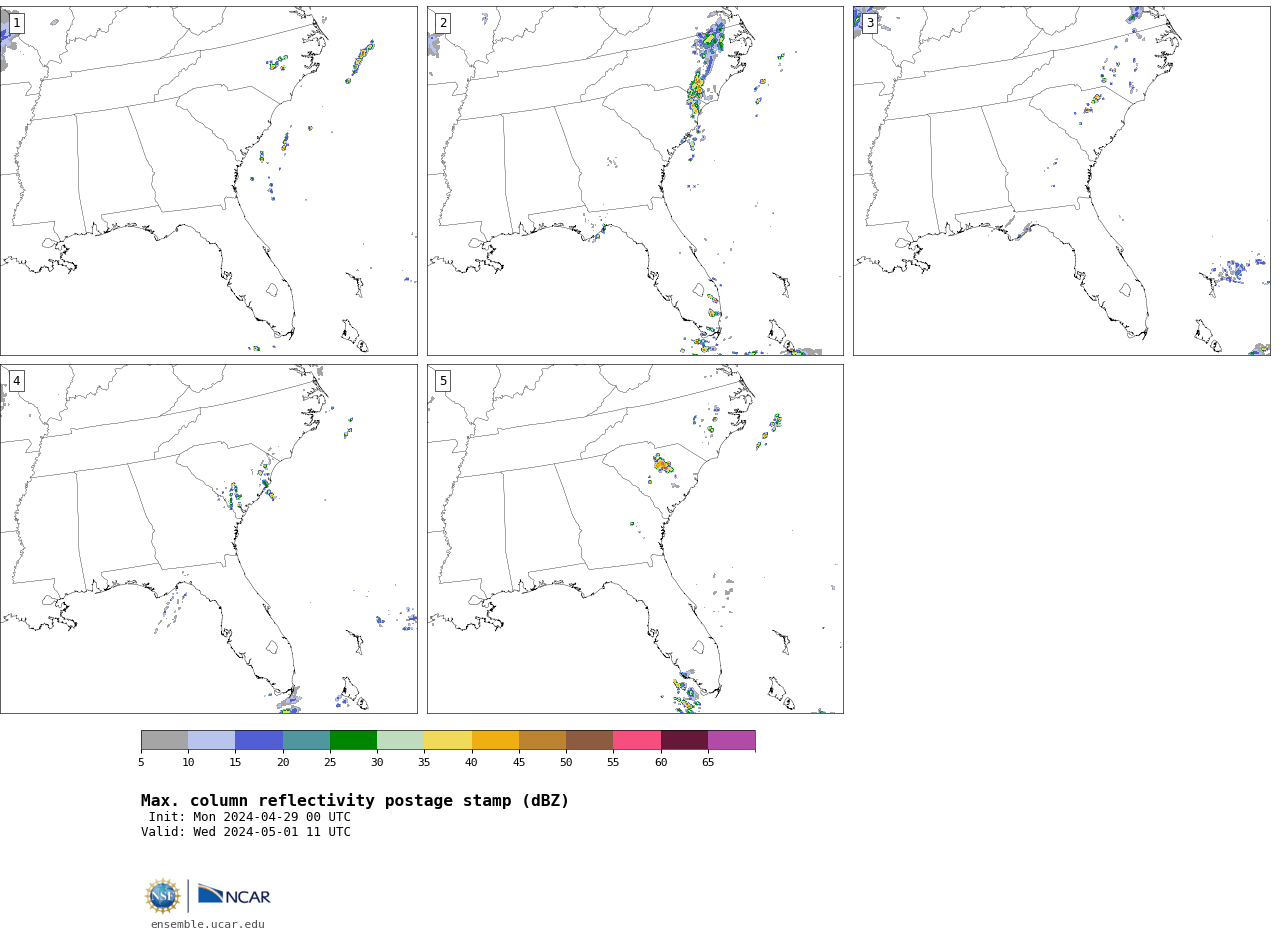Click the teal 20-25 dBZ swatch
Screen dimensions: 1280x936
pos(306,740)
